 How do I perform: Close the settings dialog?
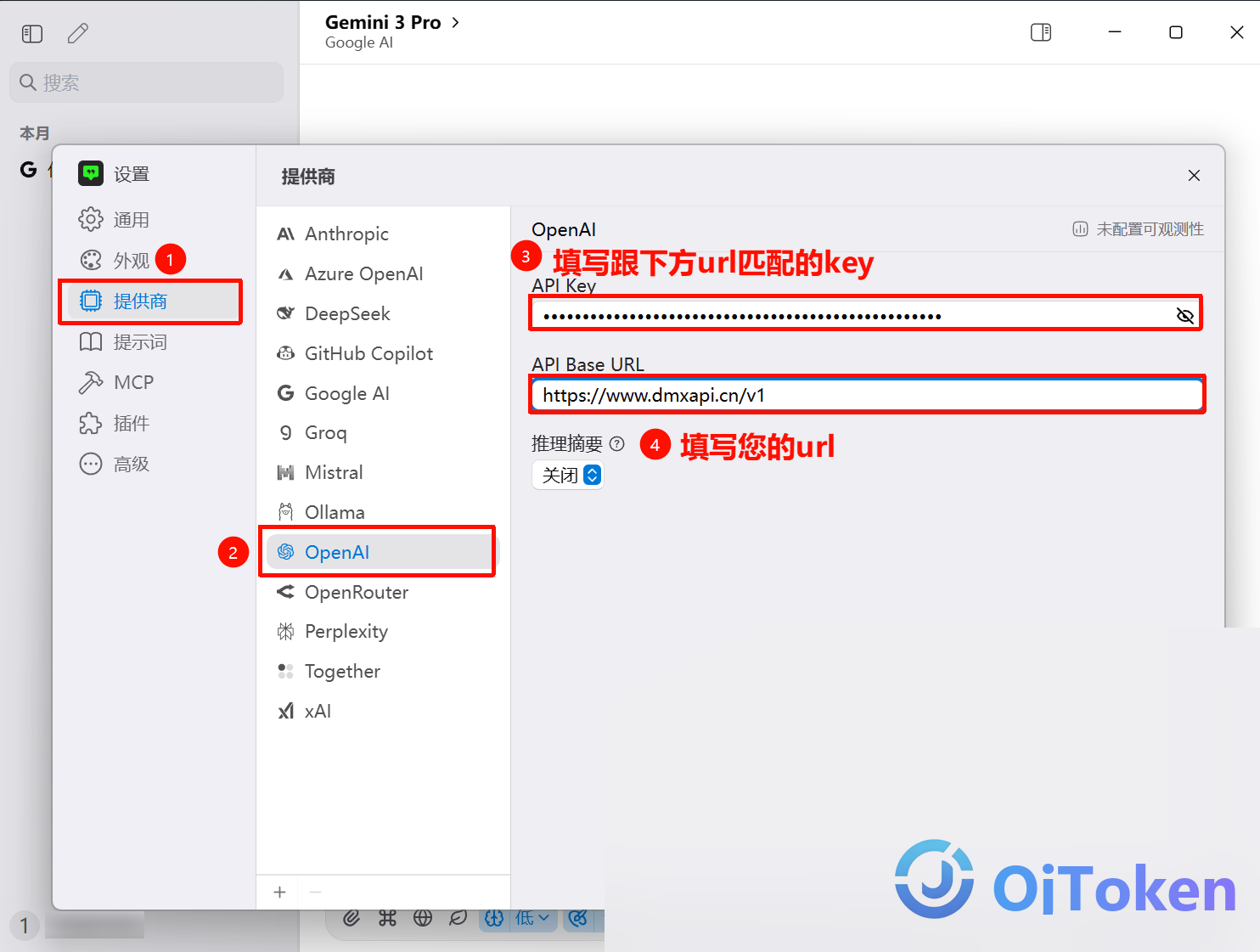click(x=1194, y=176)
